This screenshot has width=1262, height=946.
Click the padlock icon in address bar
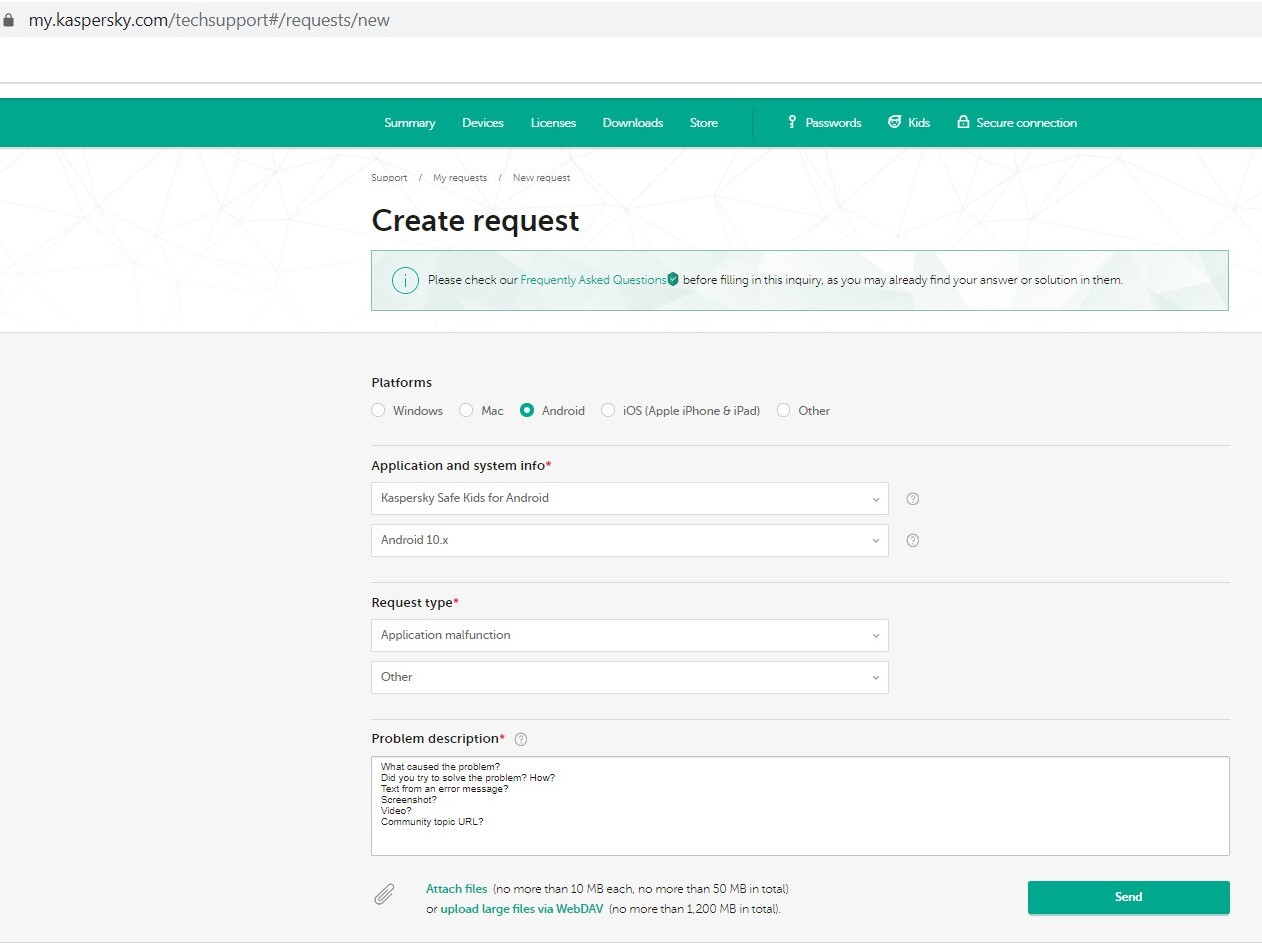pos(9,20)
